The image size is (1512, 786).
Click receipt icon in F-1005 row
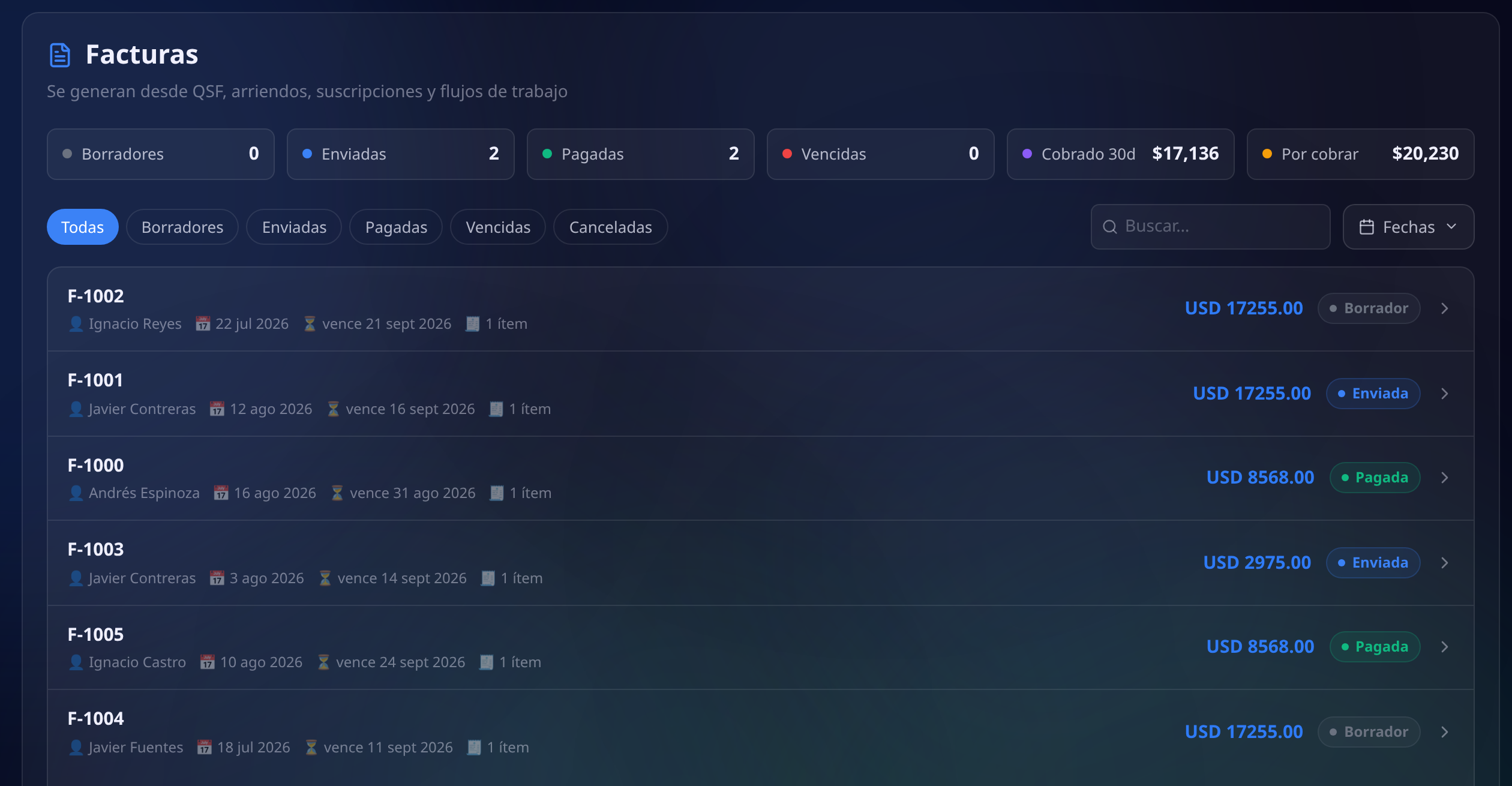487,662
